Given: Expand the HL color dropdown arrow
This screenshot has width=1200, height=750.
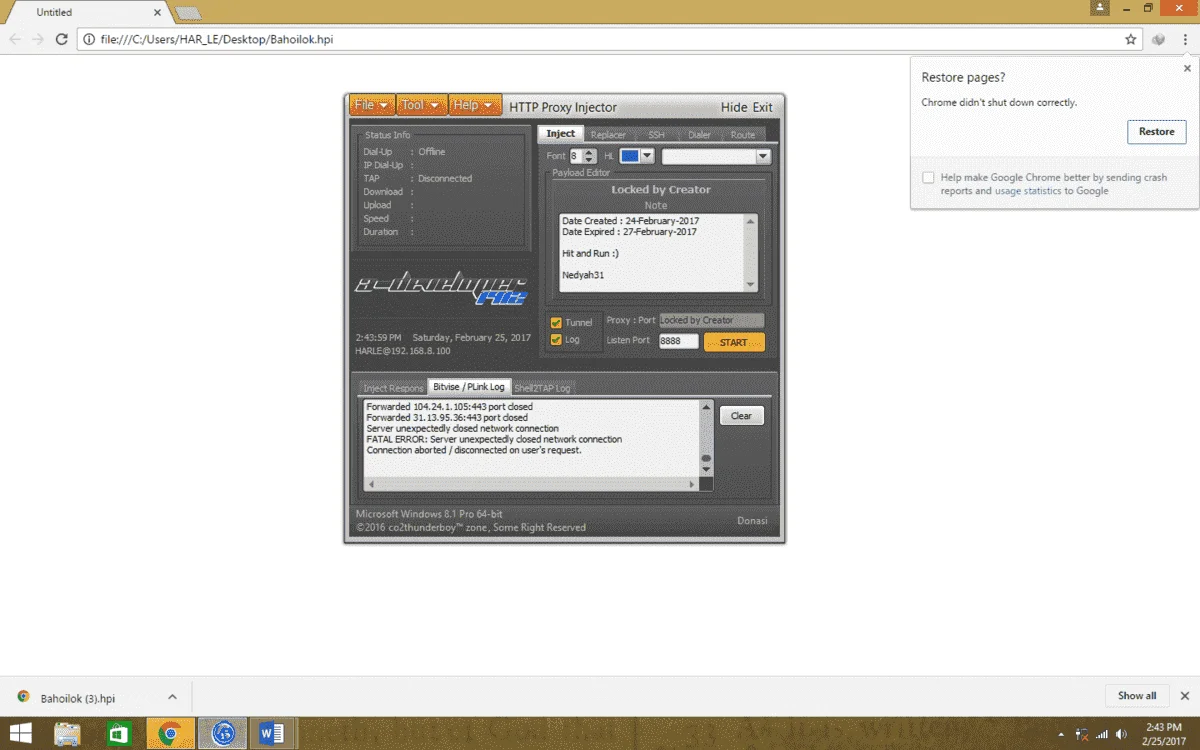Looking at the screenshot, I should click(647, 156).
